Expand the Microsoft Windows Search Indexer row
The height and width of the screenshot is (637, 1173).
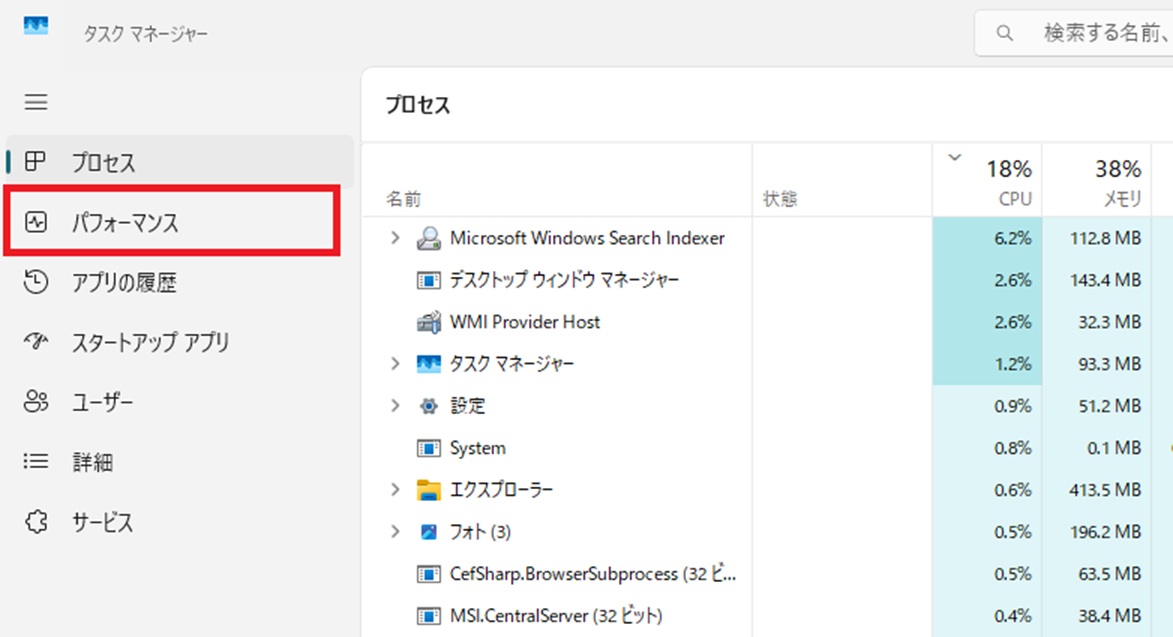(395, 238)
